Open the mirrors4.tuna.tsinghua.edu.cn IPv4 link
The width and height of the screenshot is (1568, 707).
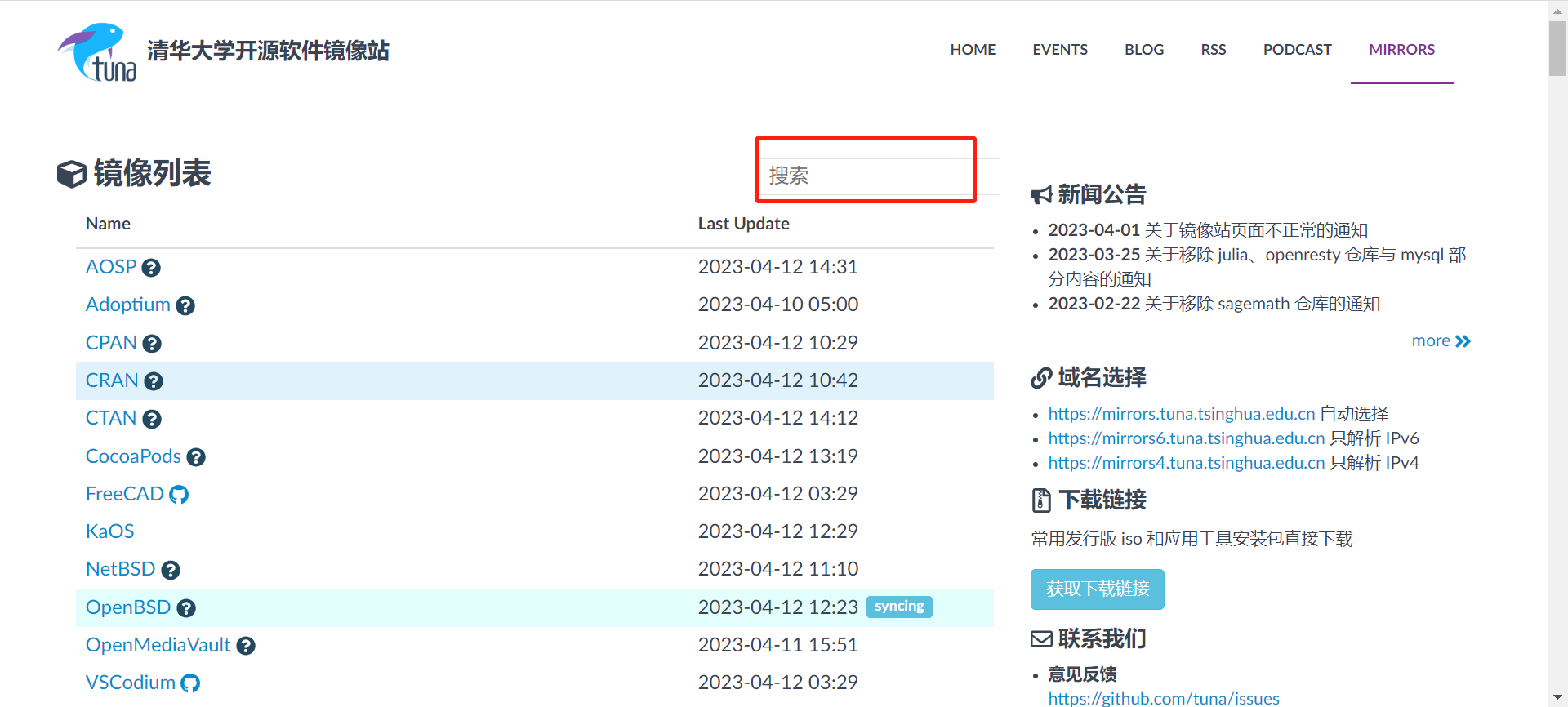[1187, 463]
